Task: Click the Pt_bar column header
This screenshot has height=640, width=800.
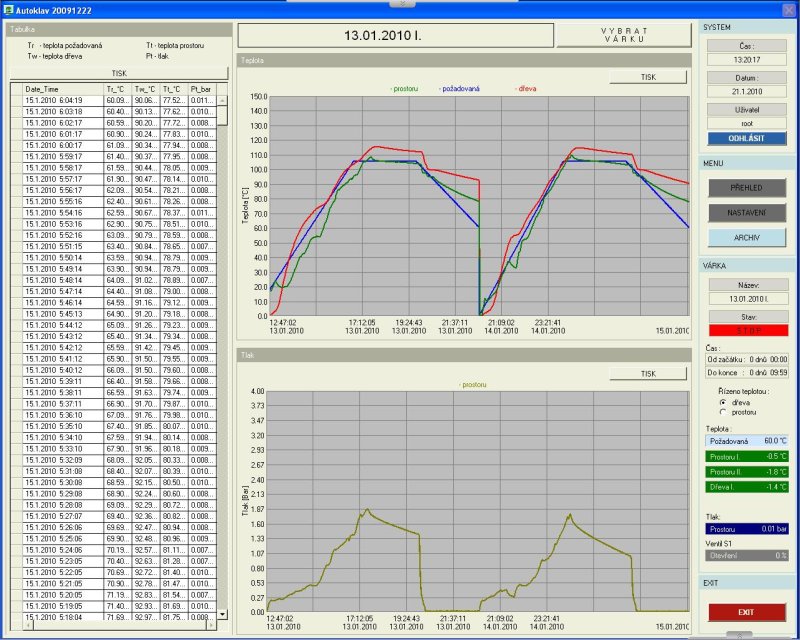Action: (x=202, y=89)
